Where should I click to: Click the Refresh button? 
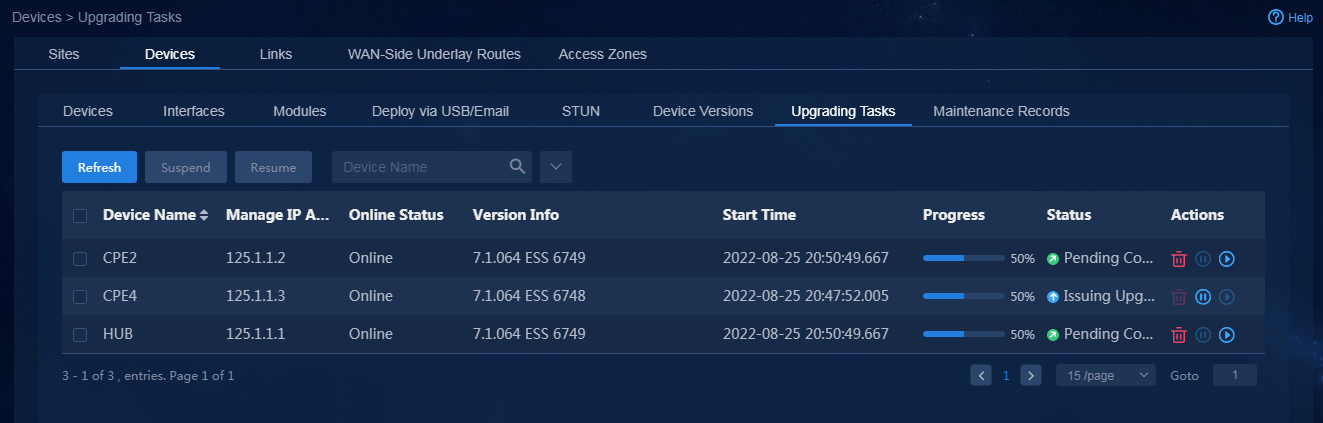[99, 167]
